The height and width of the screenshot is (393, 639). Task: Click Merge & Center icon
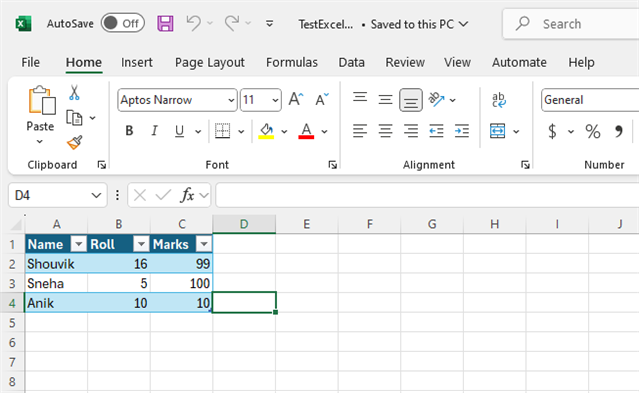[498, 131]
